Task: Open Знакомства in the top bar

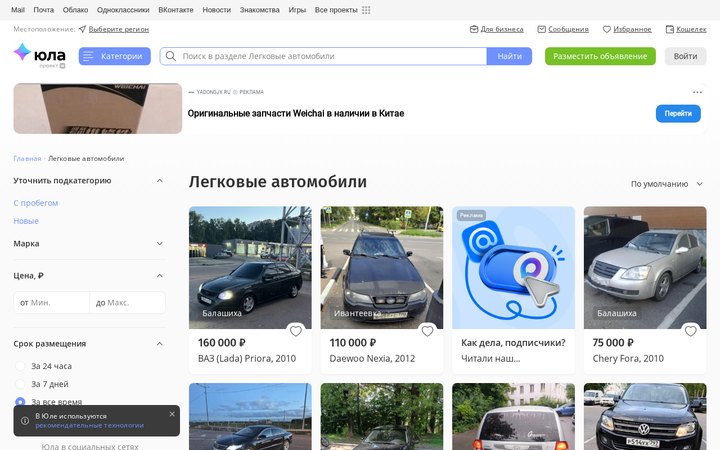Action: click(x=259, y=10)
